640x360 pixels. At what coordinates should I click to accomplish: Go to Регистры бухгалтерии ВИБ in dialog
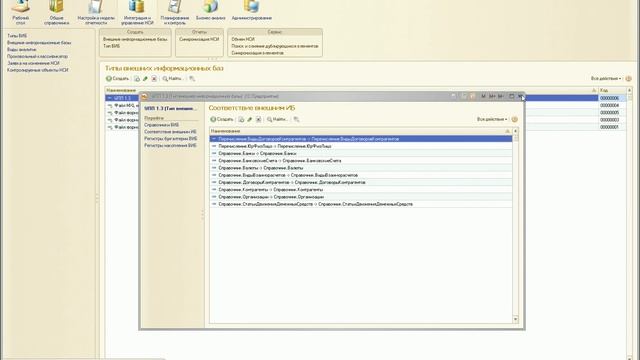171,139
